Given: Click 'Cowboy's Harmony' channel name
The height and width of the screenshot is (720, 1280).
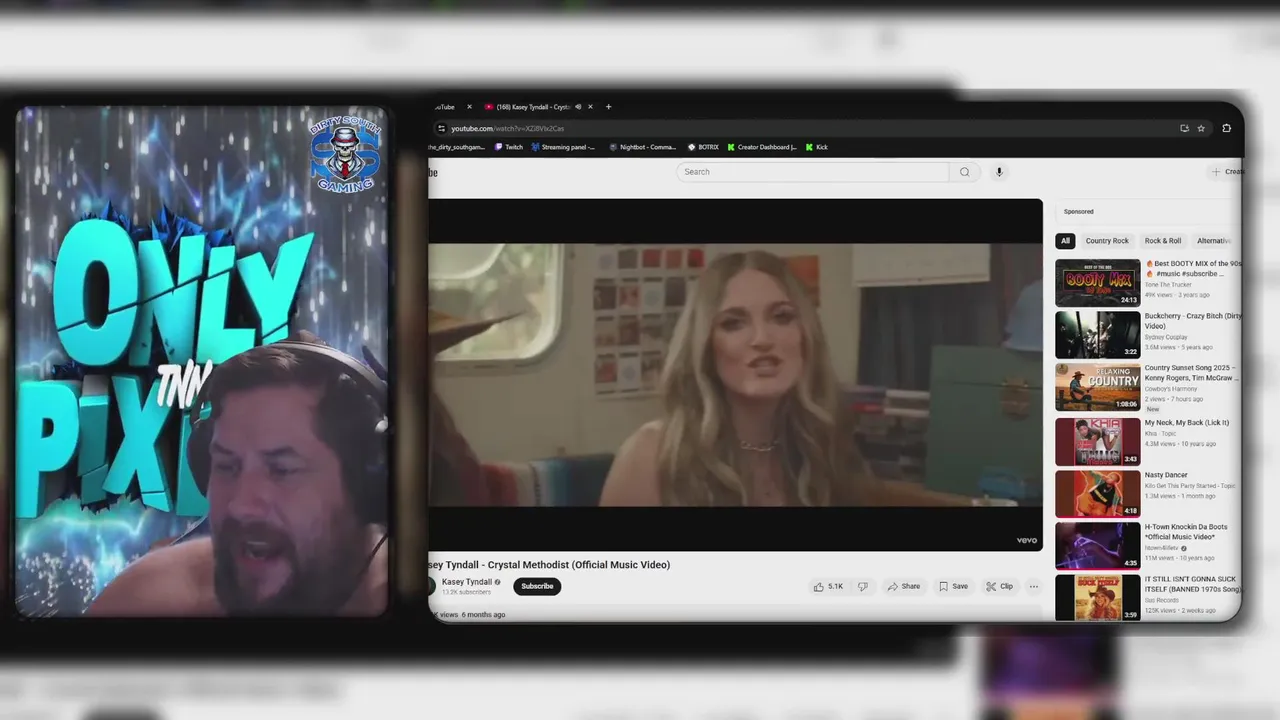Looking at the screenshot, I should 1170,389.
